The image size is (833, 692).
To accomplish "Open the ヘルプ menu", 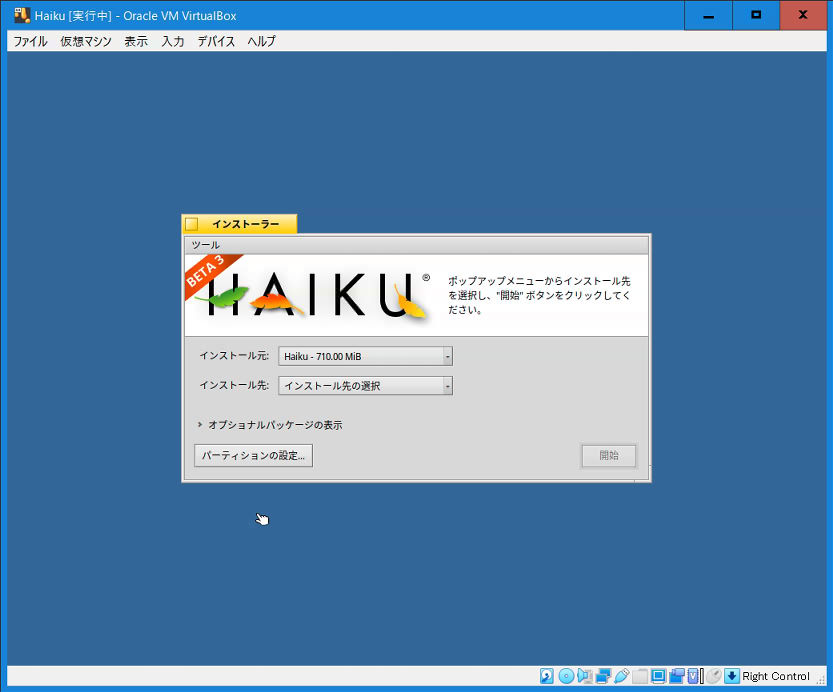I will pyautogui.click(x=261, y=41).
